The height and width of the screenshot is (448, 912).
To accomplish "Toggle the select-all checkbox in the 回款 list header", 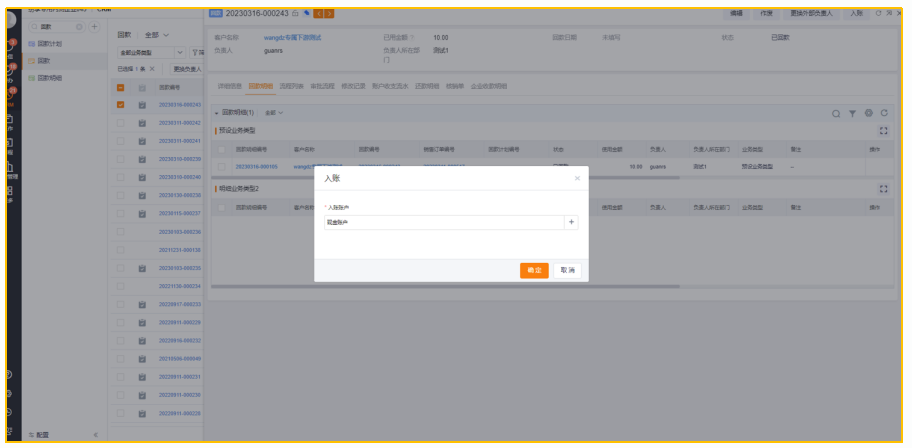I will [x=120, y=88].
